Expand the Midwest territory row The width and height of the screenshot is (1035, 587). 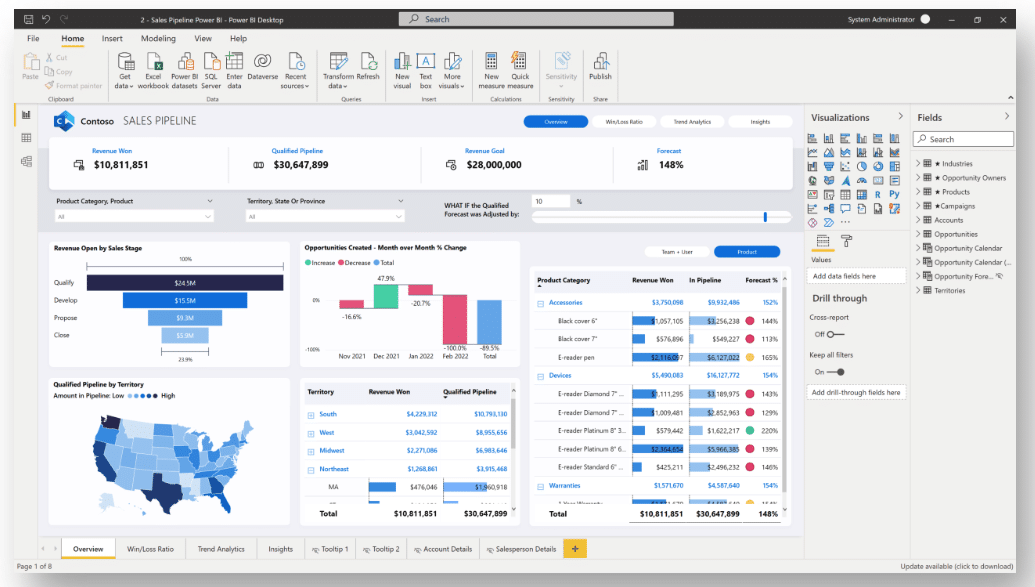click(x=310, y=451)
